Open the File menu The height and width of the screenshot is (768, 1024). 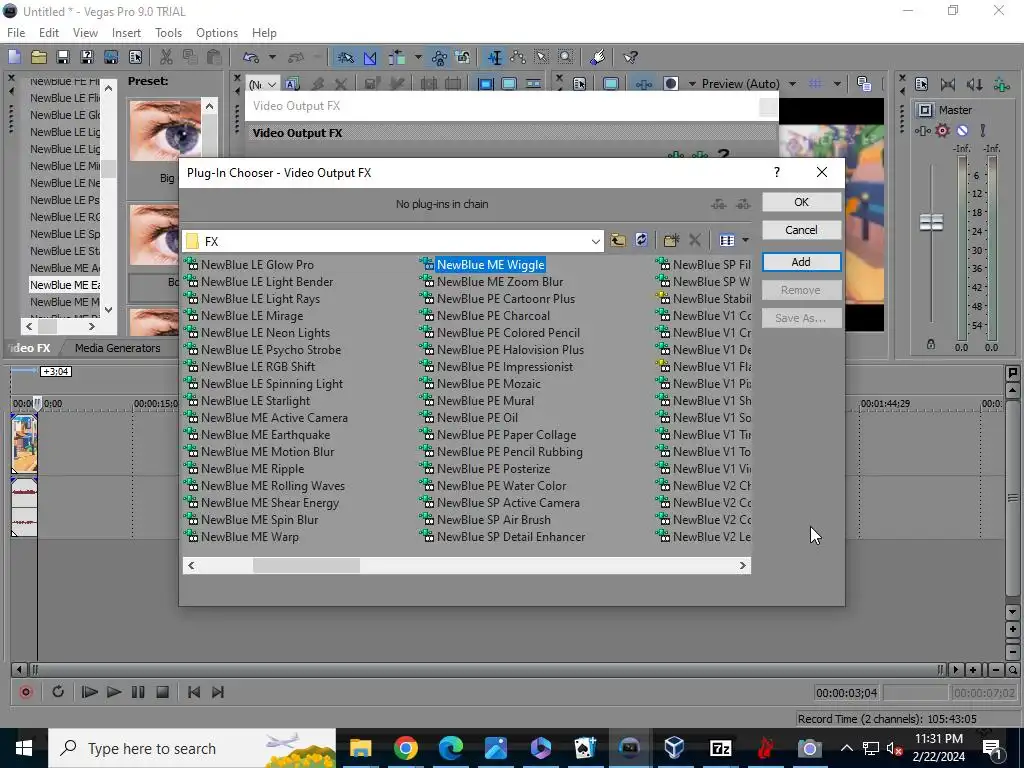(16, 33)
